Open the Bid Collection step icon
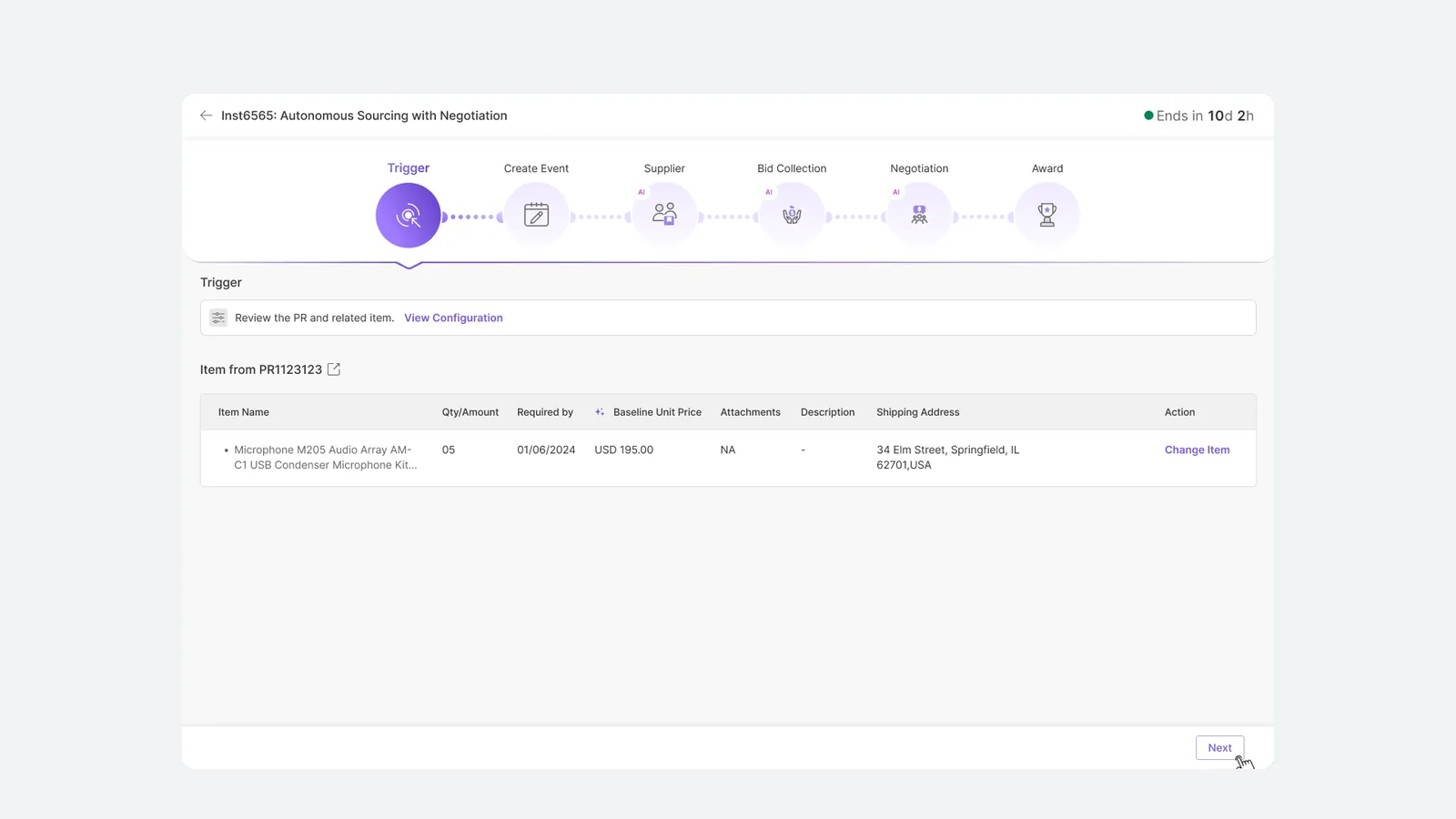 (792, 216)
